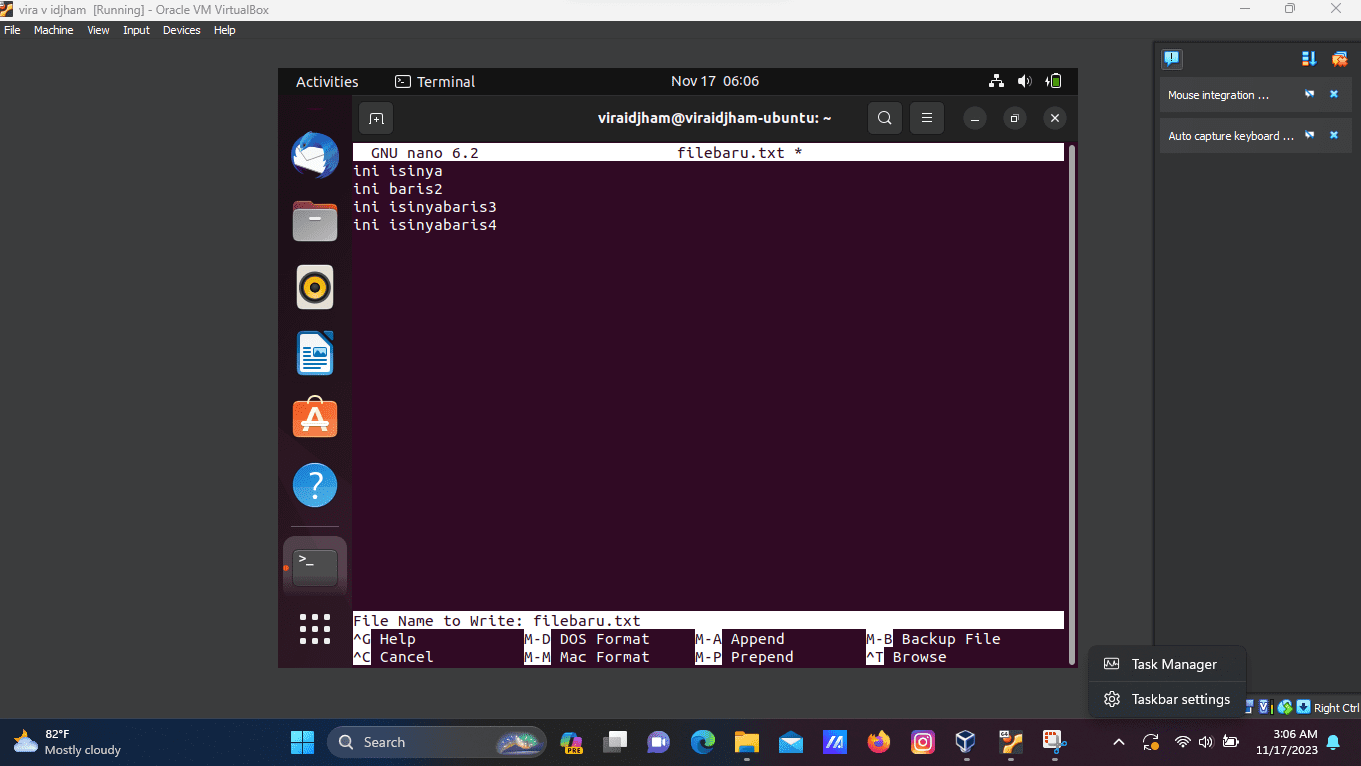Click the text line 'ini isinyabaris3'
Image resolution: width=1361 pixels, height=766 pixels.
[x=425, y=207]
